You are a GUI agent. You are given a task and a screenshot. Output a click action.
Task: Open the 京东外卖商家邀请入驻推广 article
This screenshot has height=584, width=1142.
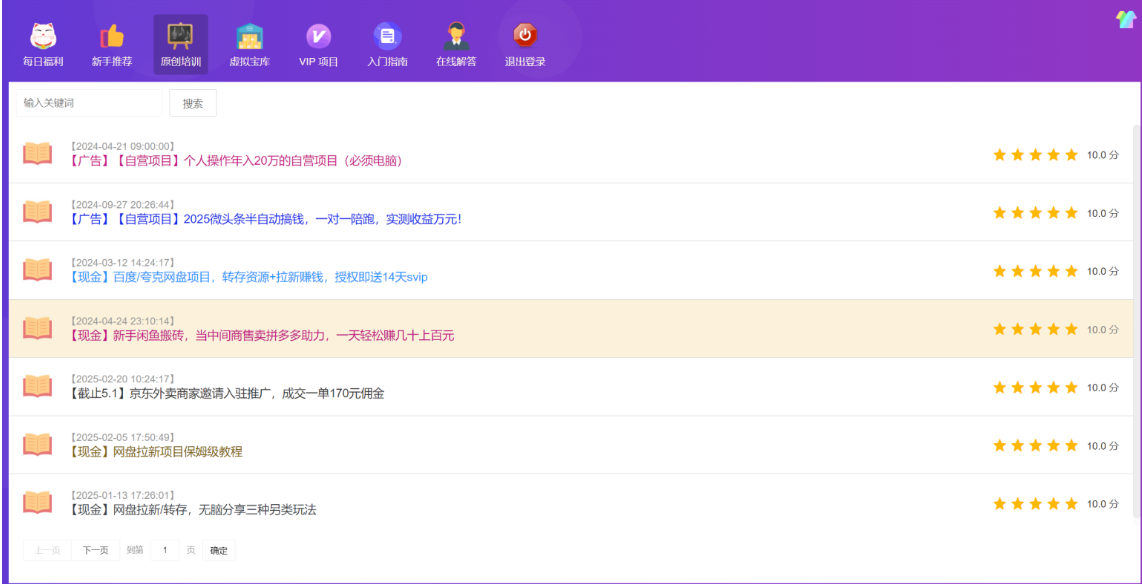(x=227, y=393)
